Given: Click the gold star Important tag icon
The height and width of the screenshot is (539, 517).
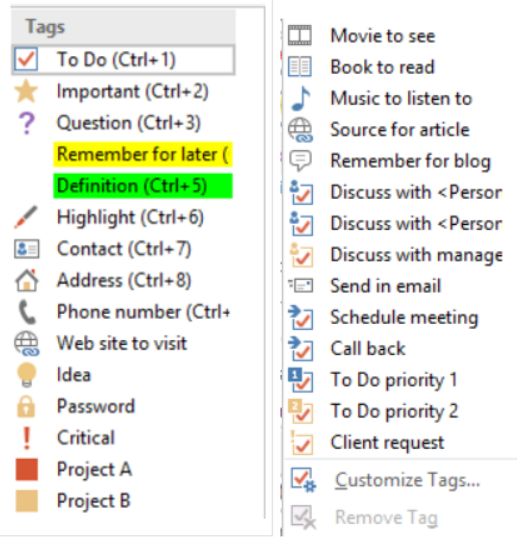Looking at the screenshot, I should [x=26, y=91].
